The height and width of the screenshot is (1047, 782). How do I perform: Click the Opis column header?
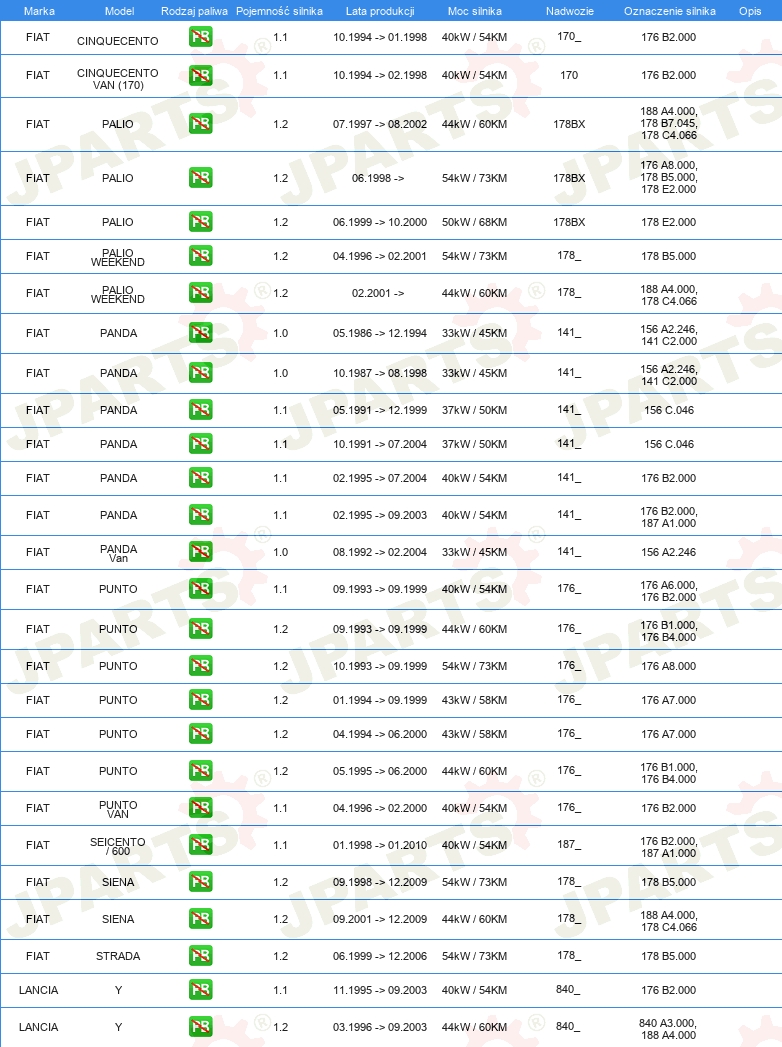pos(750,11)
